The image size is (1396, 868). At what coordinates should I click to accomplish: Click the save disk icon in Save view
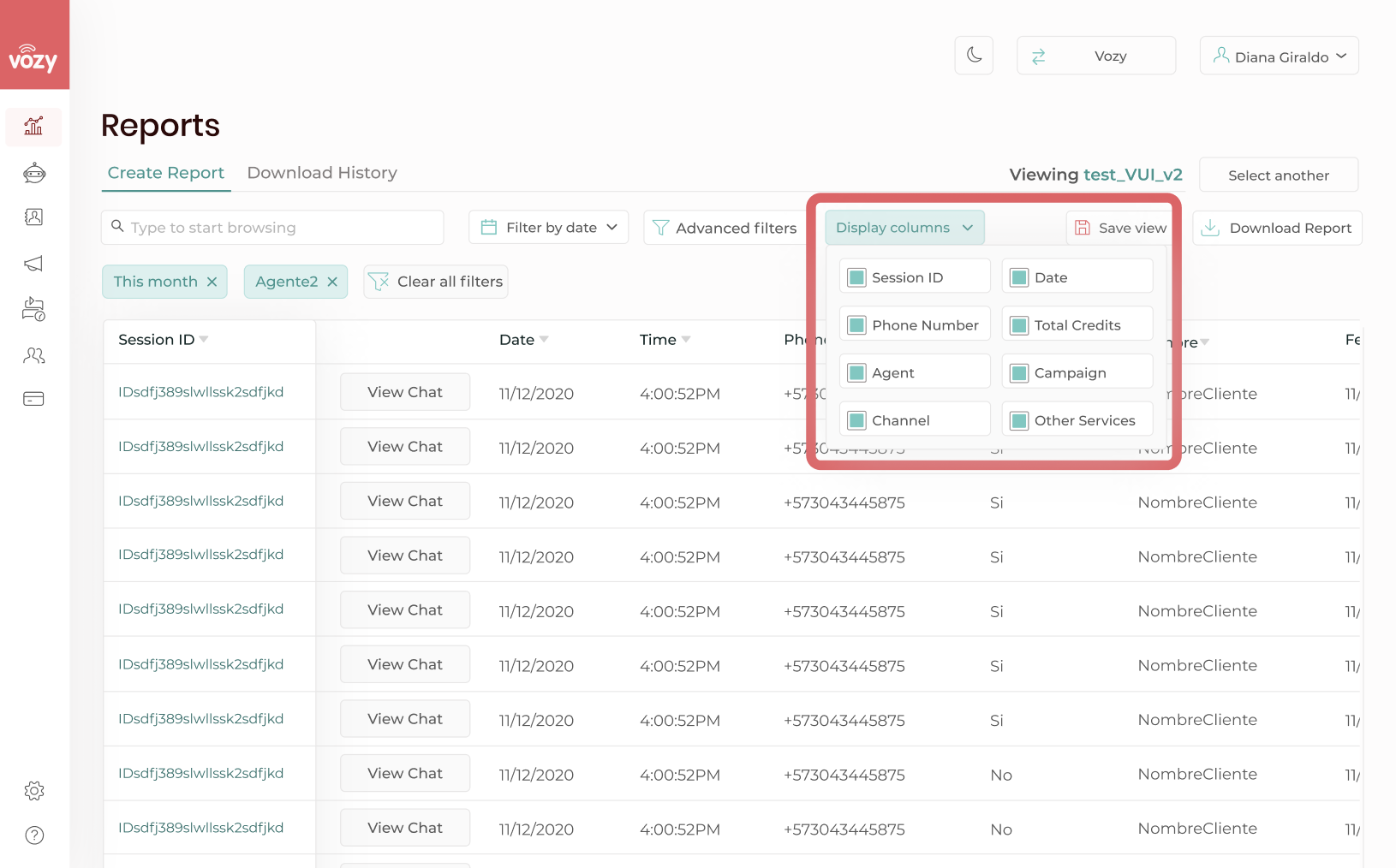[1083, 228]
